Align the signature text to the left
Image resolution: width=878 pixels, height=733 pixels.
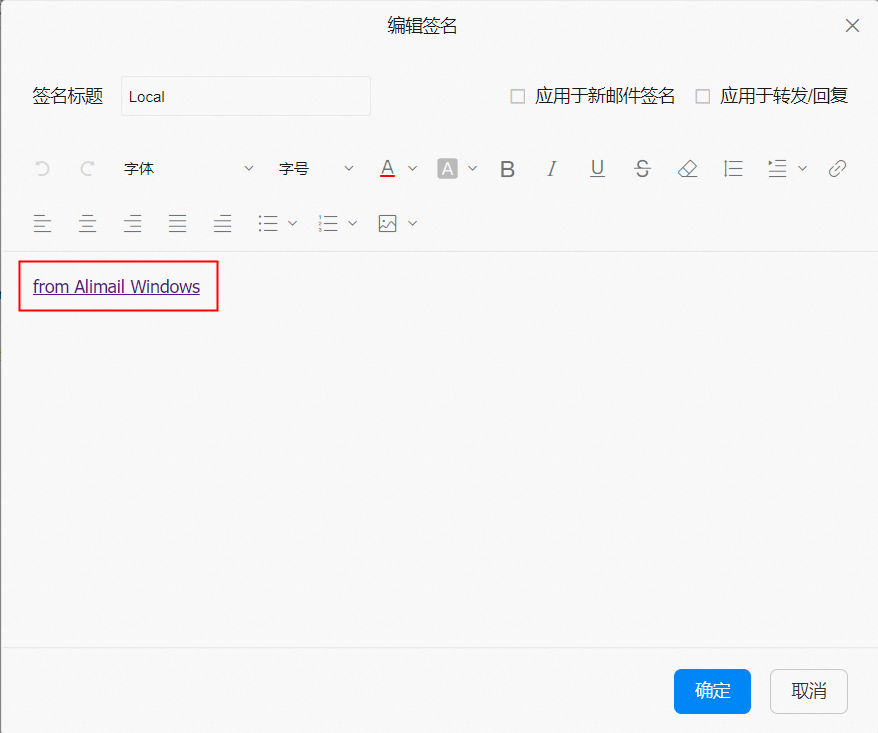(x=42, y=224)
